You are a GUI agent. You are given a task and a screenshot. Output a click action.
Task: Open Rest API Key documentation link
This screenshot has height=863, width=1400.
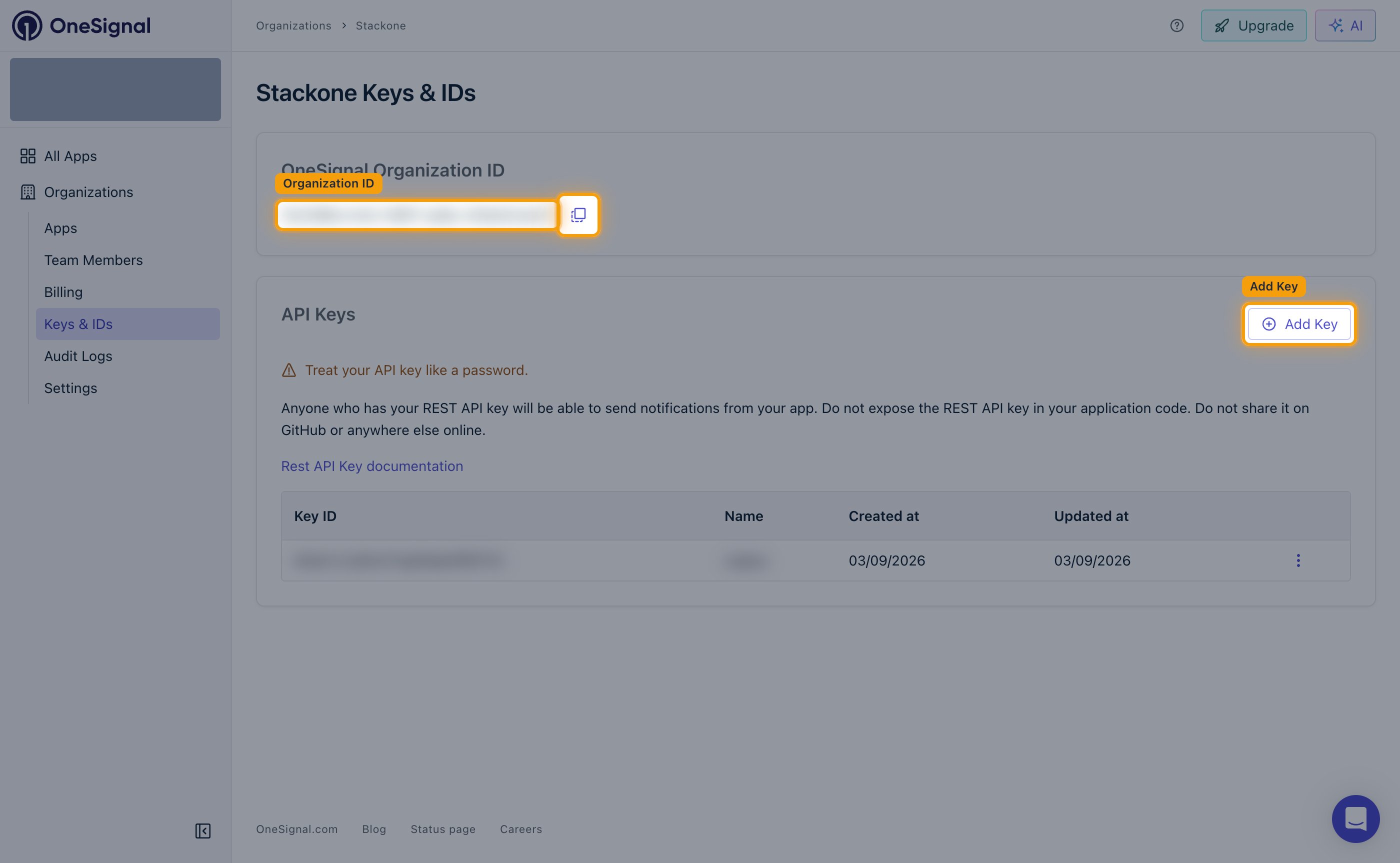pyautogui.click(x=372, y=465)
